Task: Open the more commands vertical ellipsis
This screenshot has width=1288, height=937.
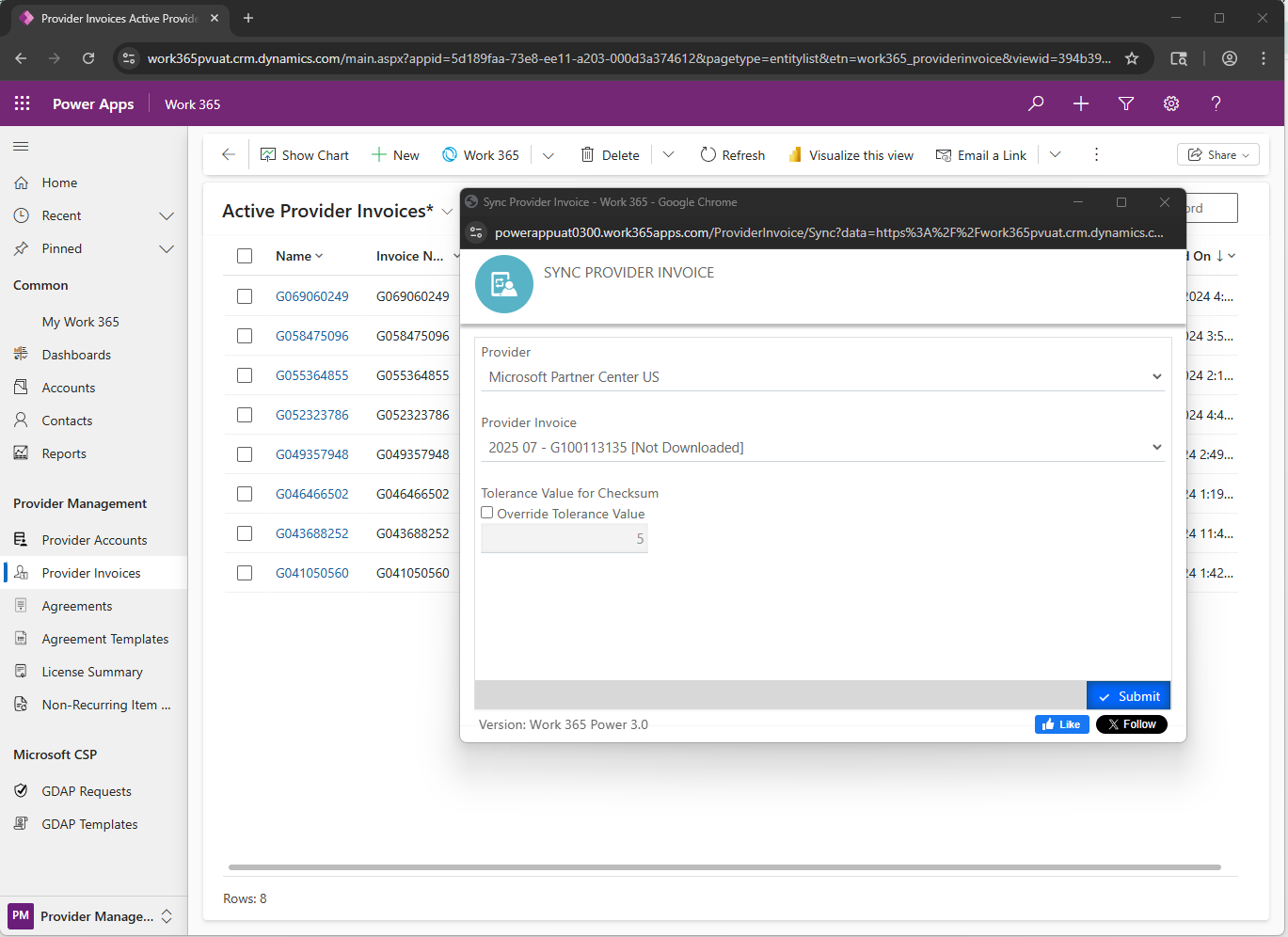Action: (1096, 154)
